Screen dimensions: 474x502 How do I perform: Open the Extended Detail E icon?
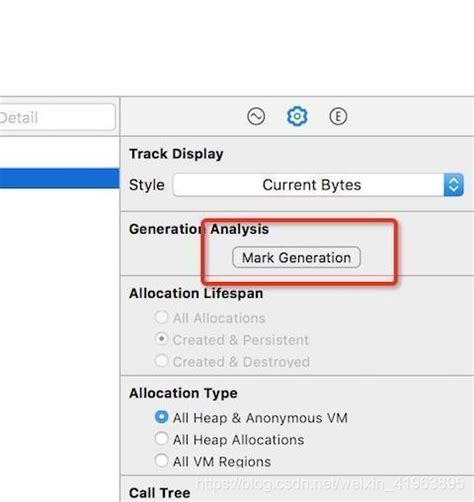click(338, 117)
